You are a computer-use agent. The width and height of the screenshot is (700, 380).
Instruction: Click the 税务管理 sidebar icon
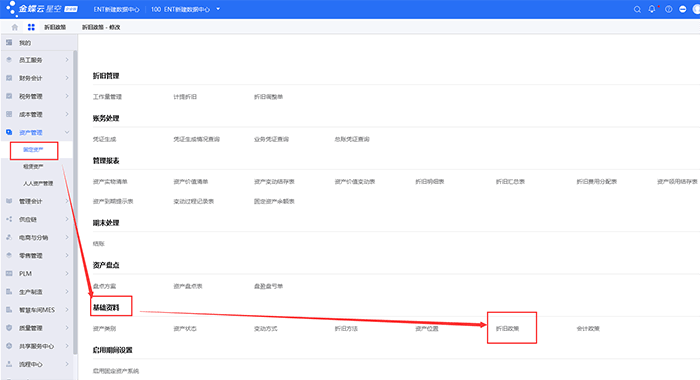coord(9,96)
